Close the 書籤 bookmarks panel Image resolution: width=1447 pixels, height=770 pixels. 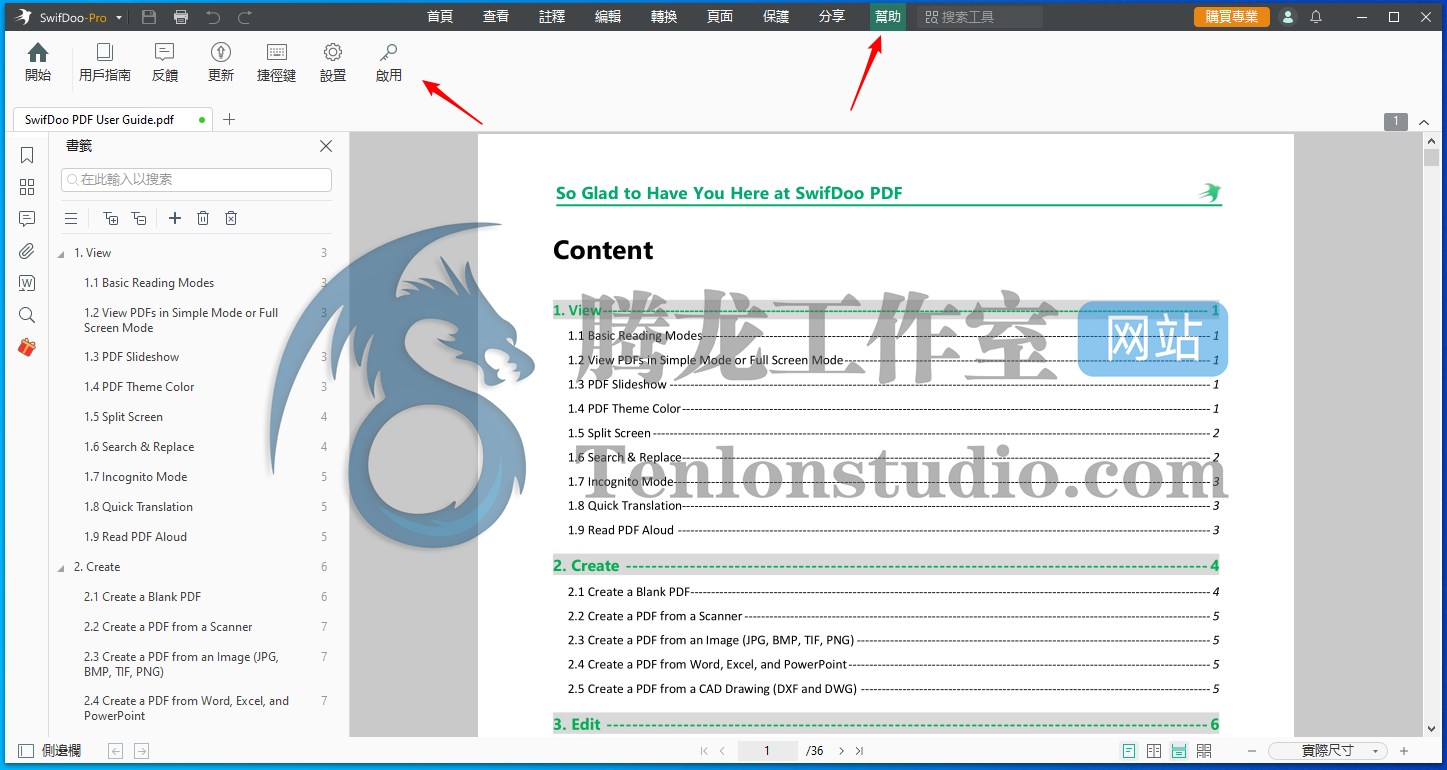326,146
